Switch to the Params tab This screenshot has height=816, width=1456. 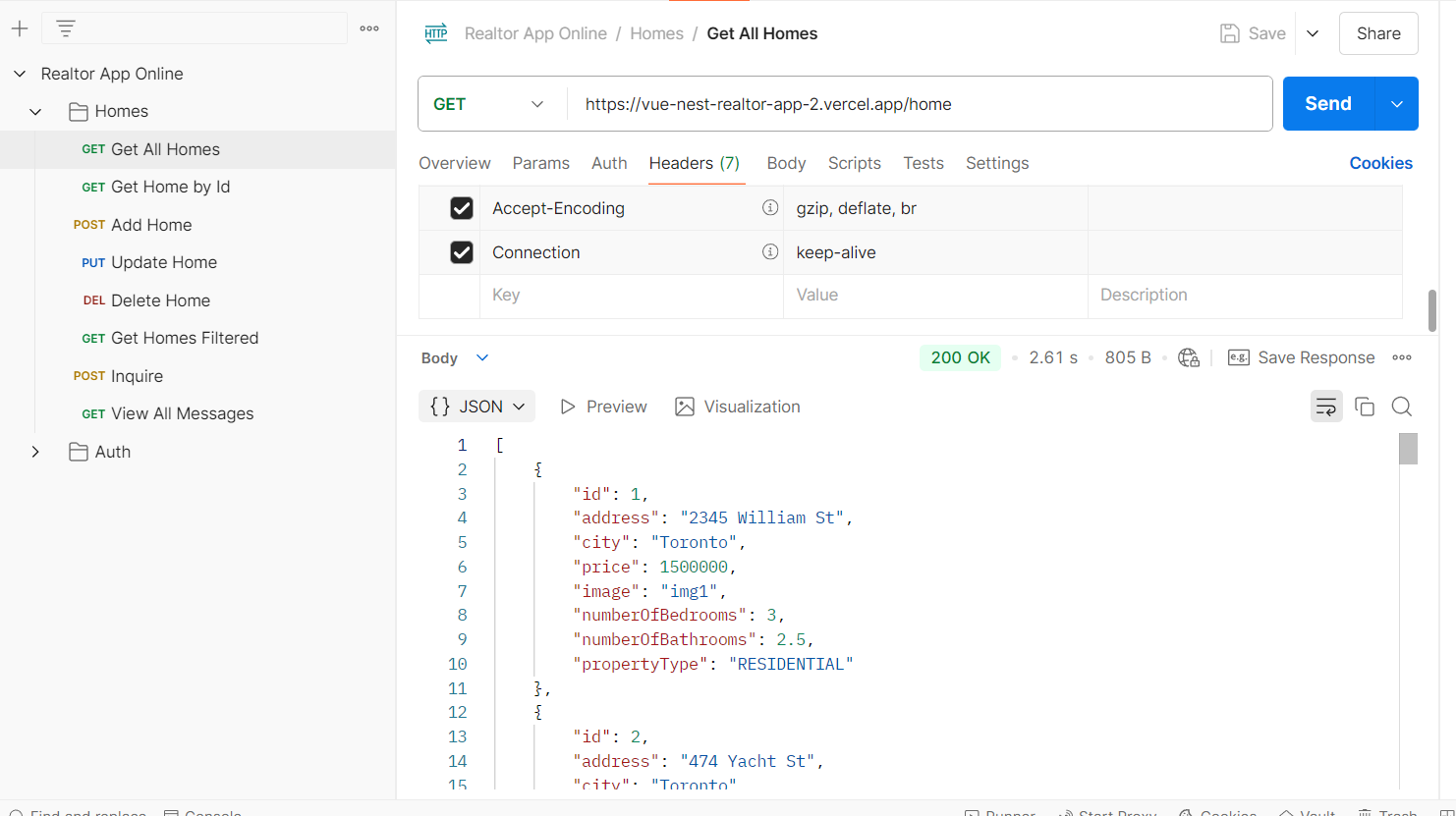[540, 163]
